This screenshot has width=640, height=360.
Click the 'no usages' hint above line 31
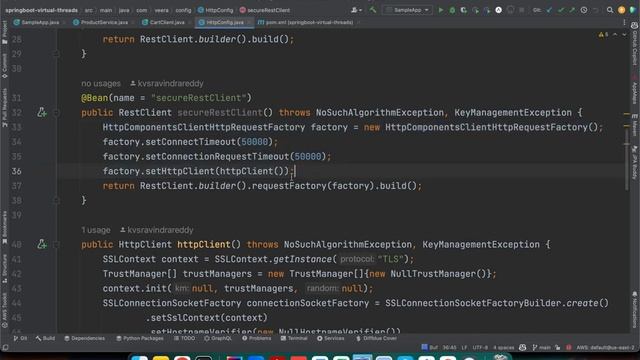101,83
